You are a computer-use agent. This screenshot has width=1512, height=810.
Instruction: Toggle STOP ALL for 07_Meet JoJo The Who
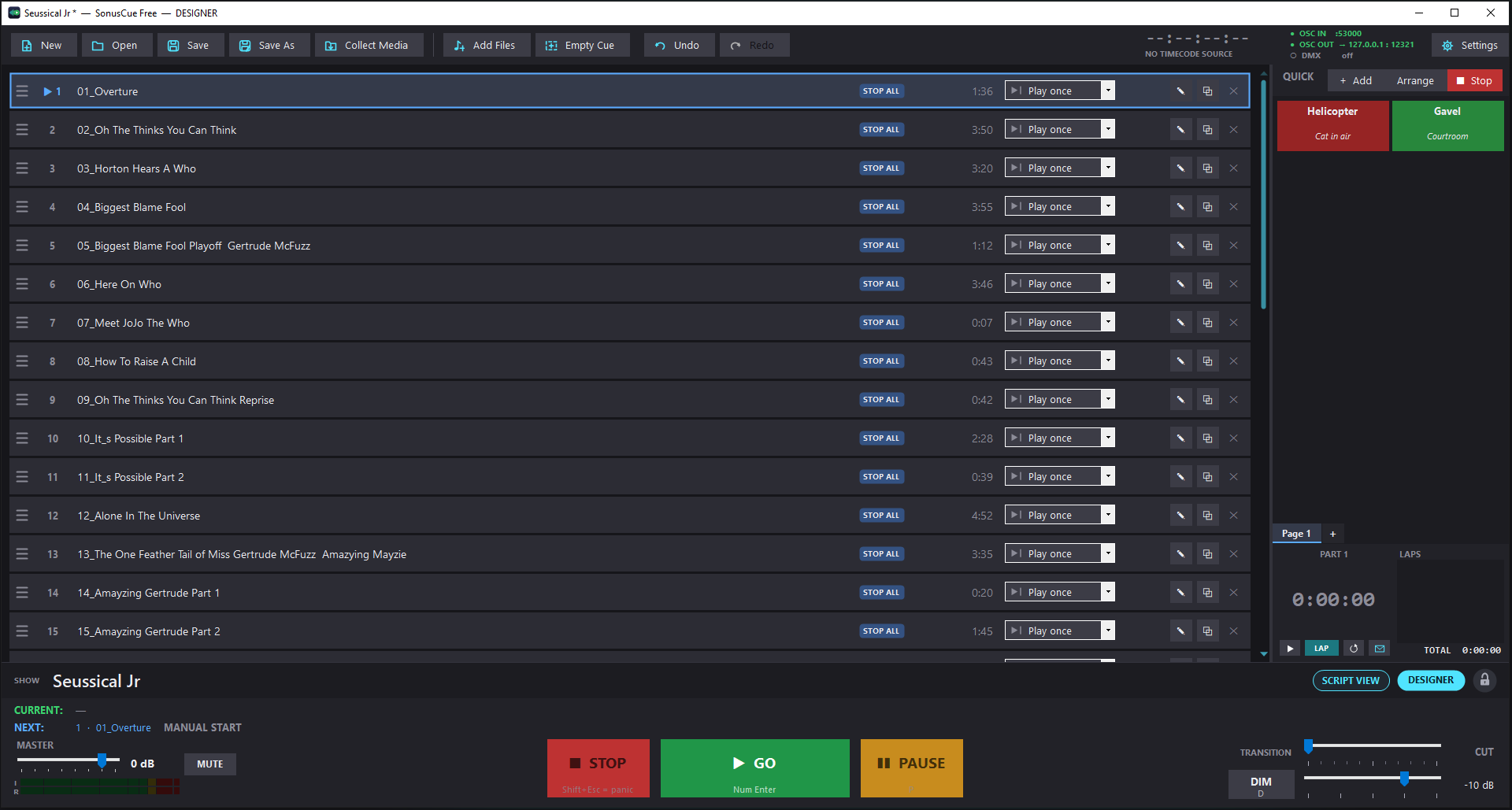tap(881, 323)
